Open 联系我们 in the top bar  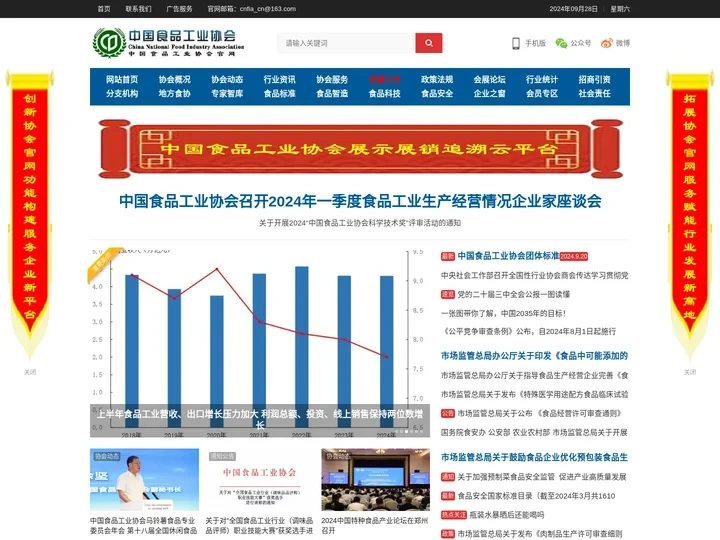coord(138,9)
